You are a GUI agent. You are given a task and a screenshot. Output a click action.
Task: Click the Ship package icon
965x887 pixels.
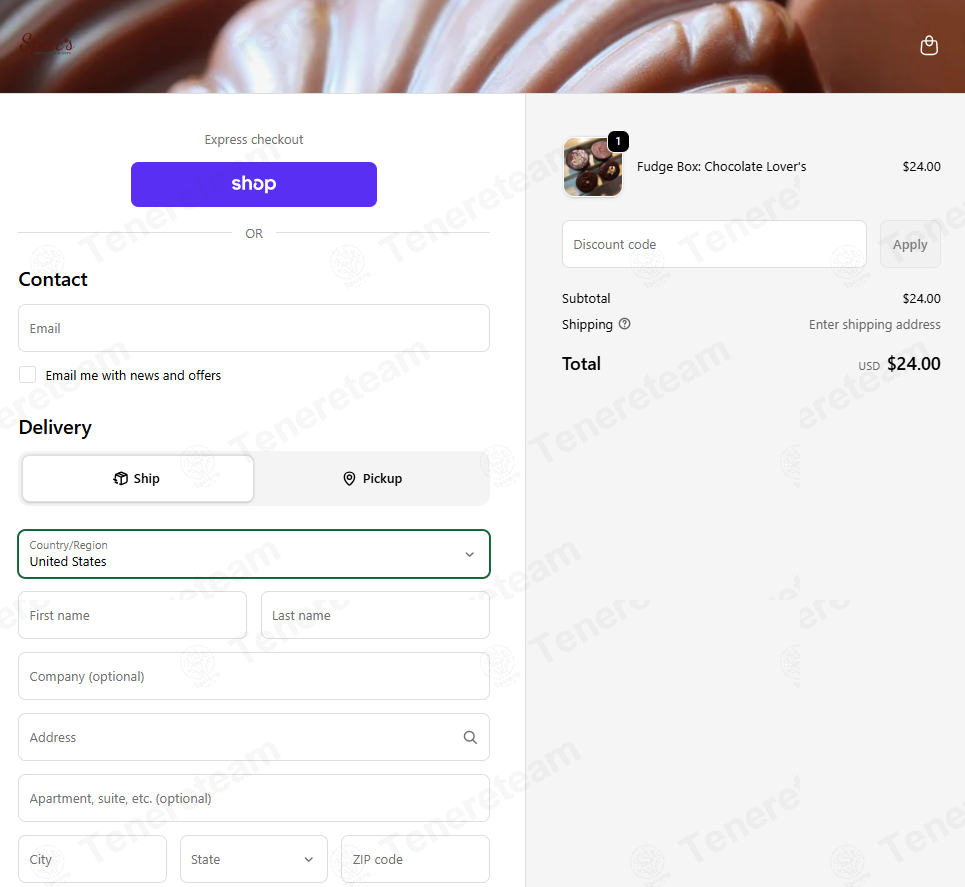click(121, 478)
